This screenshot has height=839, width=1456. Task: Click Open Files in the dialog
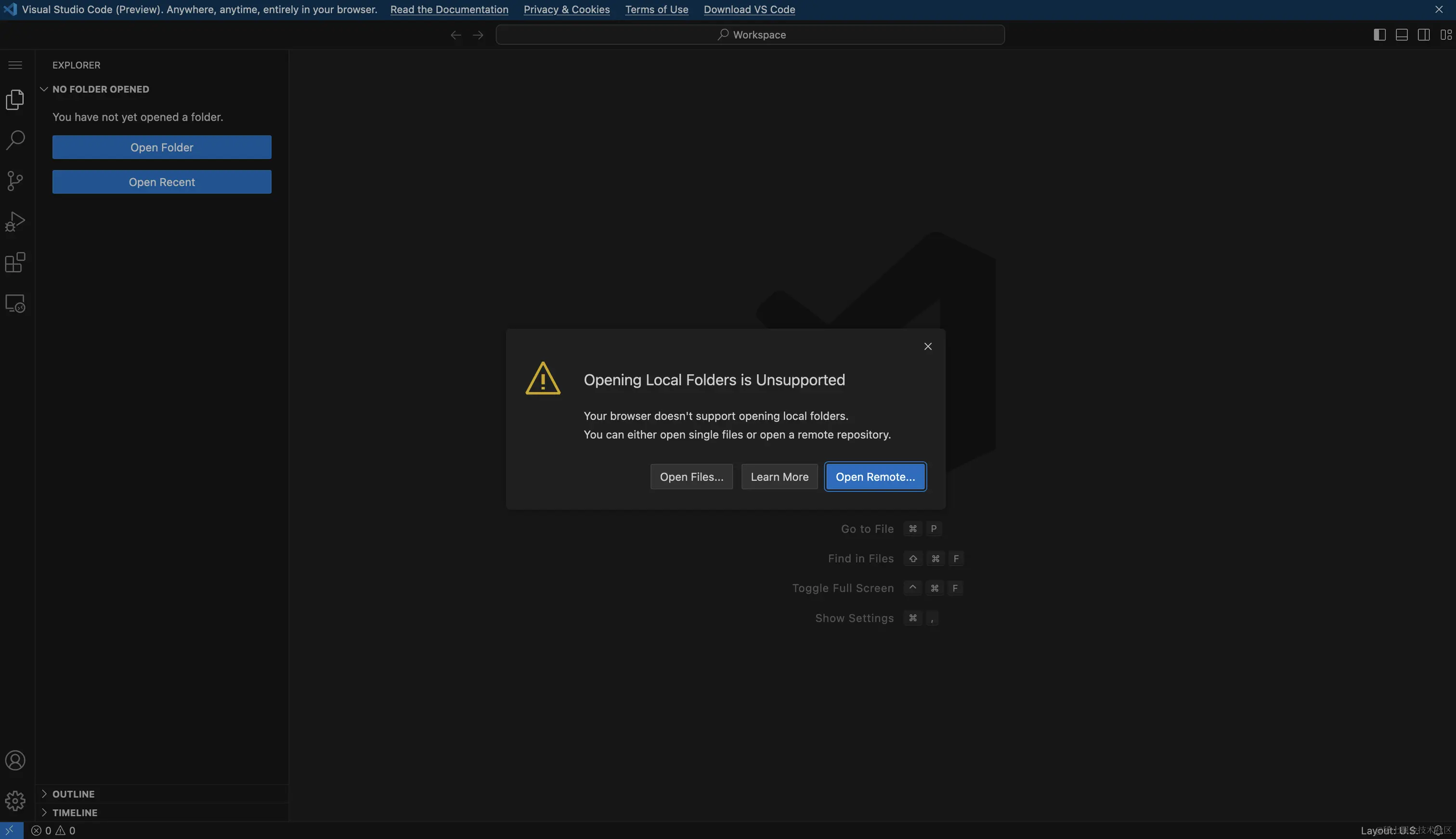click(691, 477)
